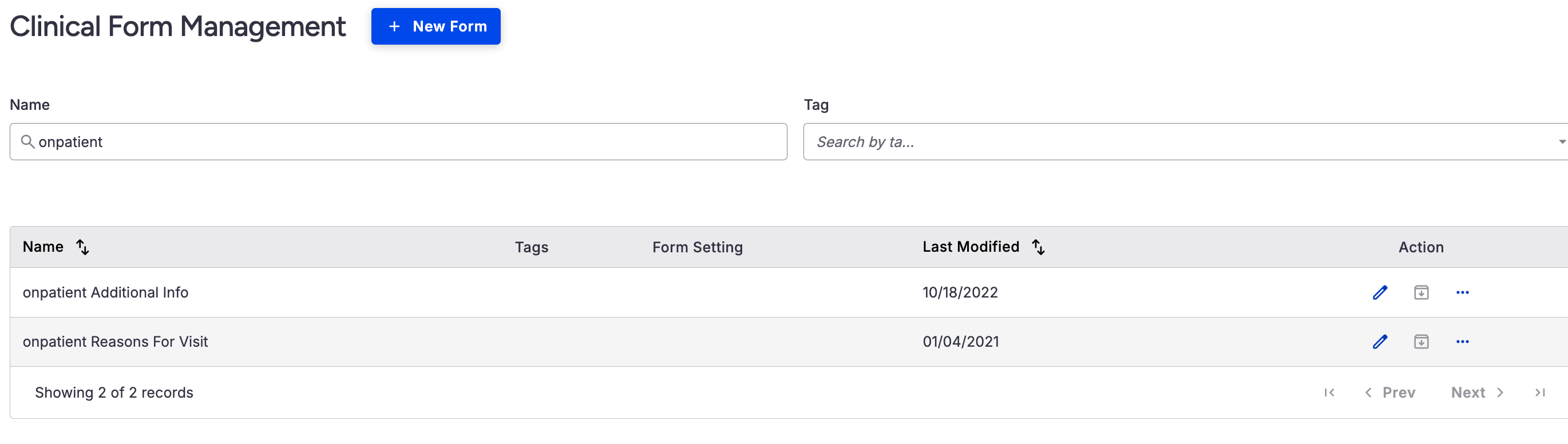
Task: Edit onpatient Additional Info with pencil icon
Action: pos(1380,292)
